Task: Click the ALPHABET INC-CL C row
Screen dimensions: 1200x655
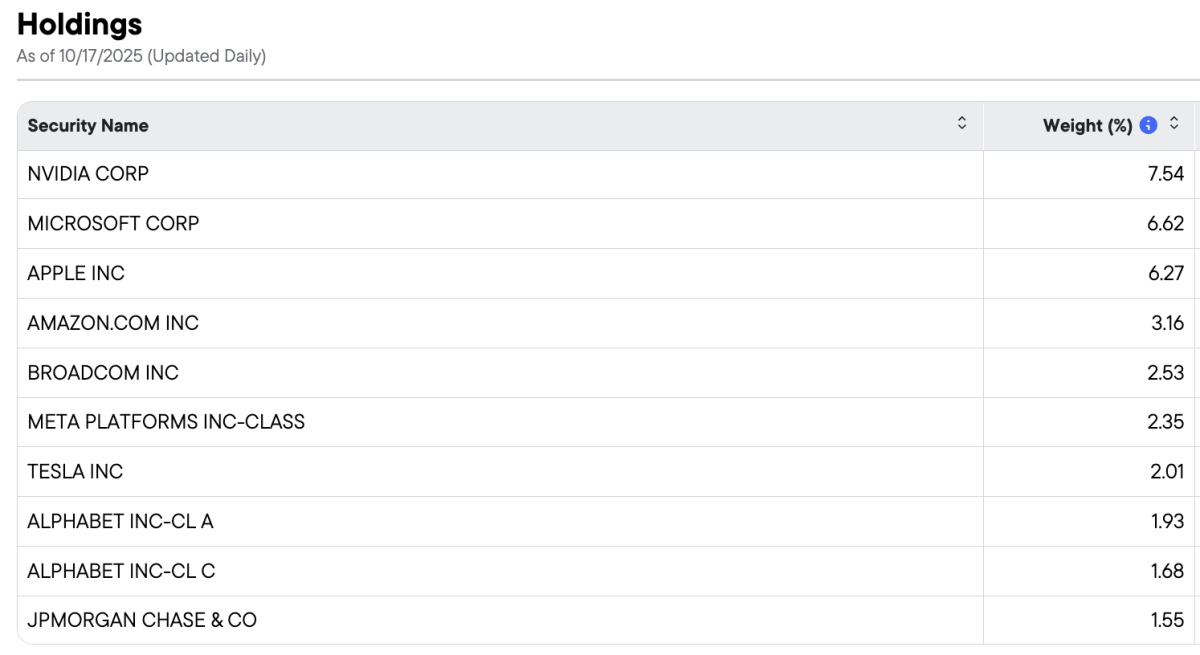Action: tap(121, 571)
